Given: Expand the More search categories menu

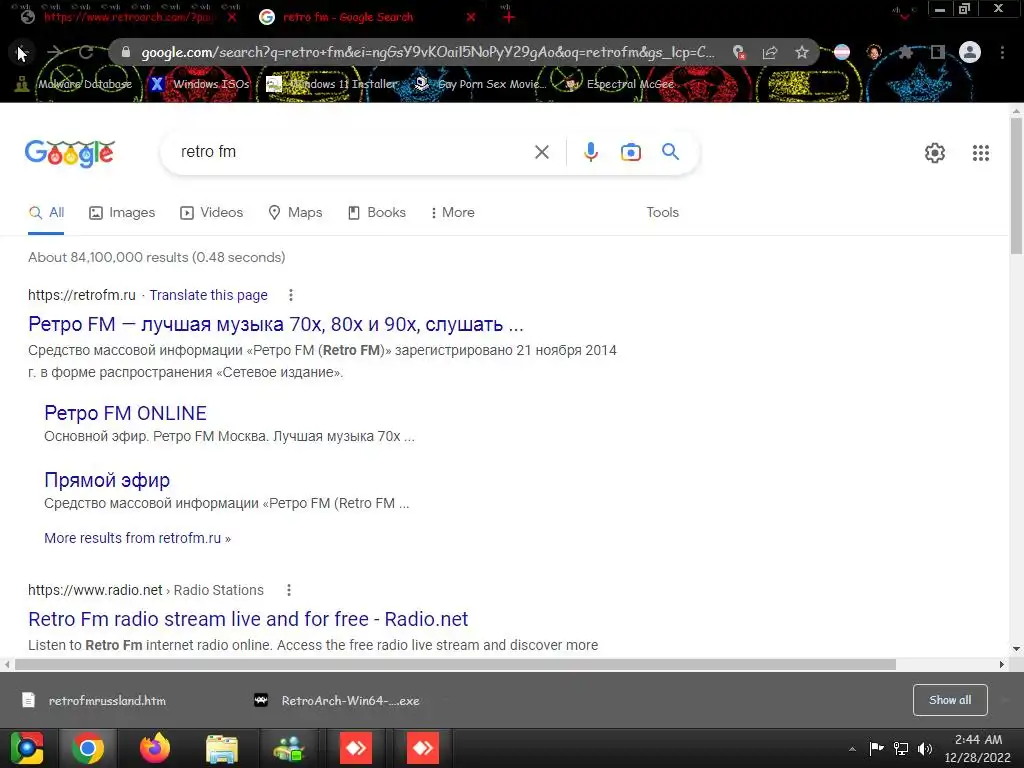Looking at the screenshot, I should pos(453,213).
